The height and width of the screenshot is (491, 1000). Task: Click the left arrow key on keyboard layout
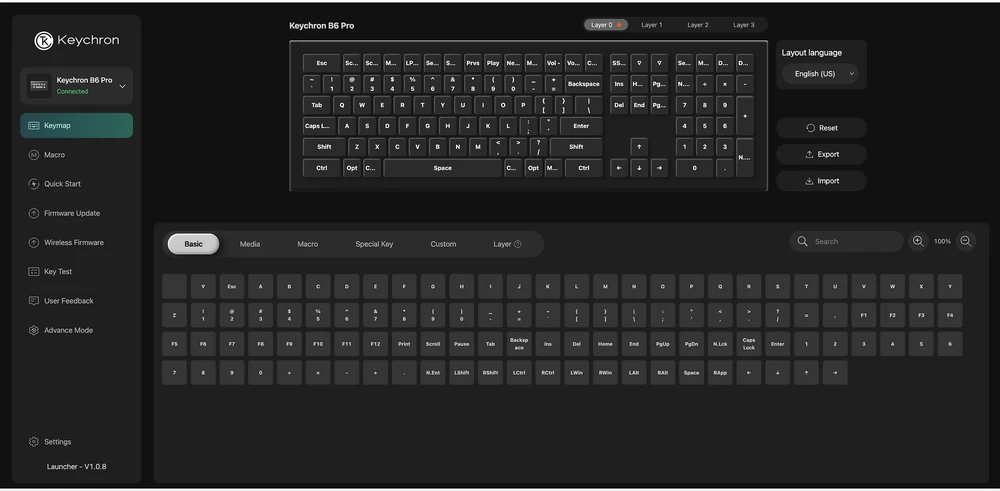click(x=619, y=168)
